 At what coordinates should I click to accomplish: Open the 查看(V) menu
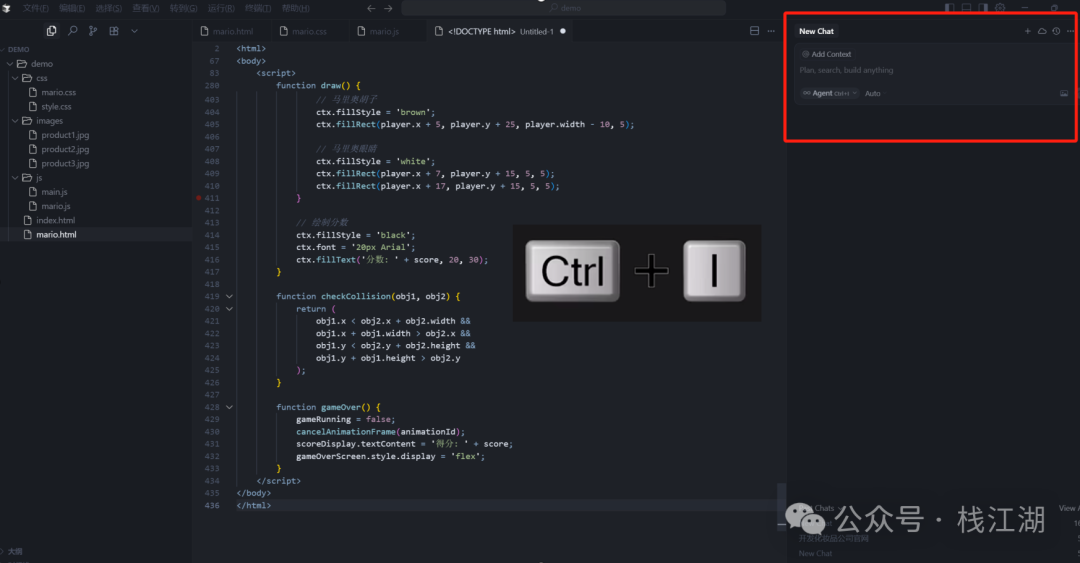click(146, 8)
